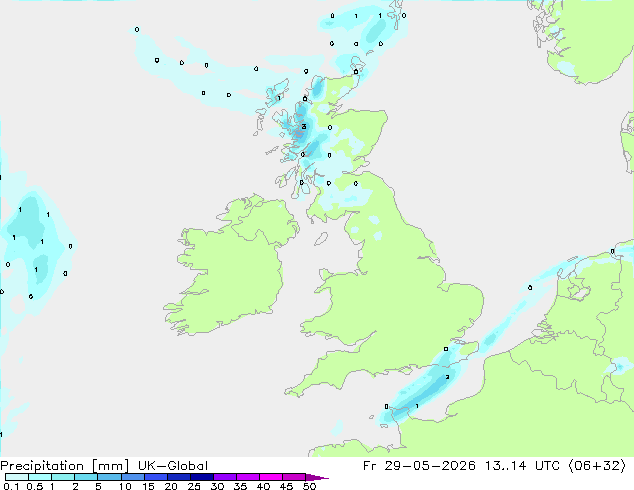This screenshot has width=634, height=490.
Task: Click the "0.5" legend scale number
Action: pos(35,486)
